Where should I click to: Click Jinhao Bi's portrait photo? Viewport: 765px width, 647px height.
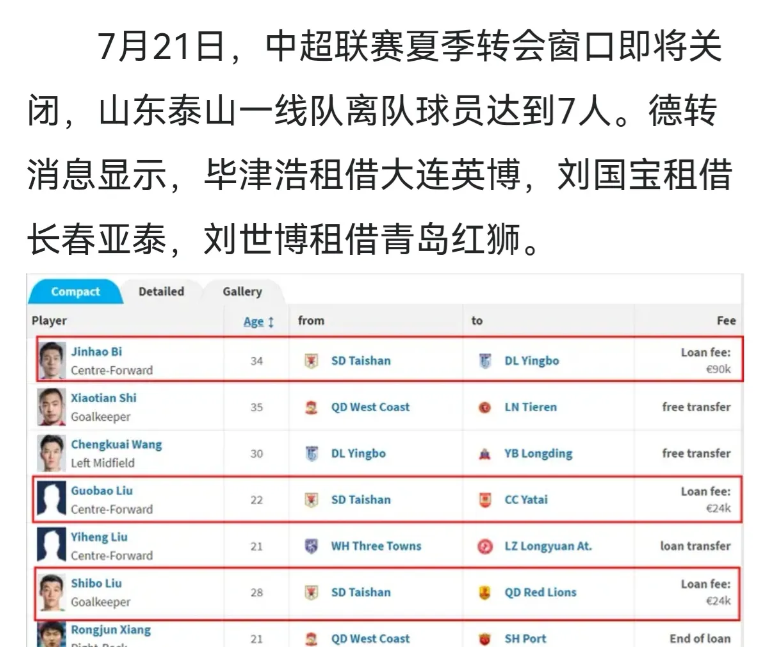pyautogui.click(x=52, y=361)
